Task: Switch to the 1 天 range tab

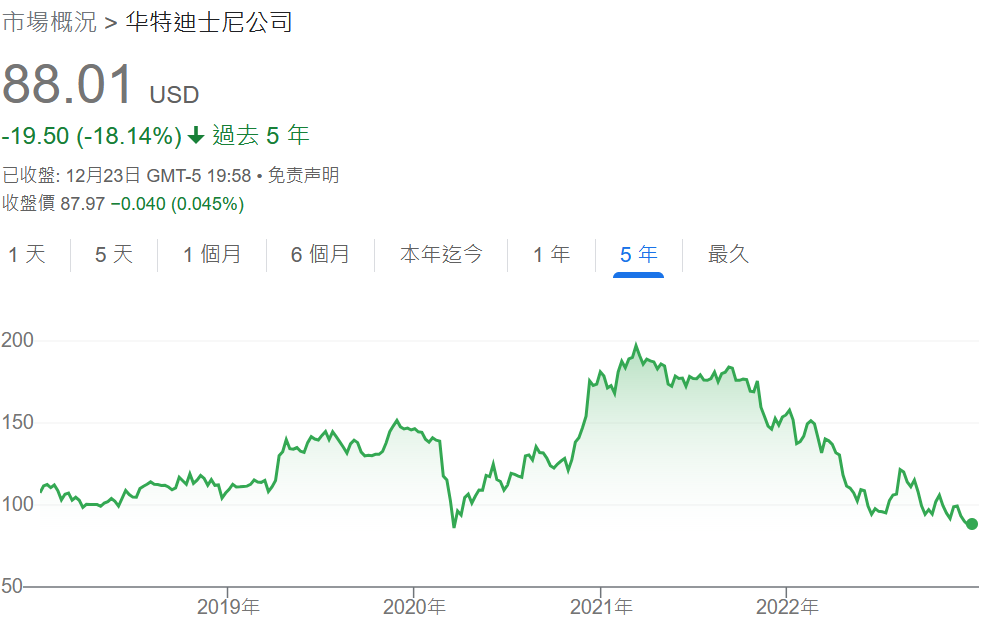Action: (x=27, y=254)
